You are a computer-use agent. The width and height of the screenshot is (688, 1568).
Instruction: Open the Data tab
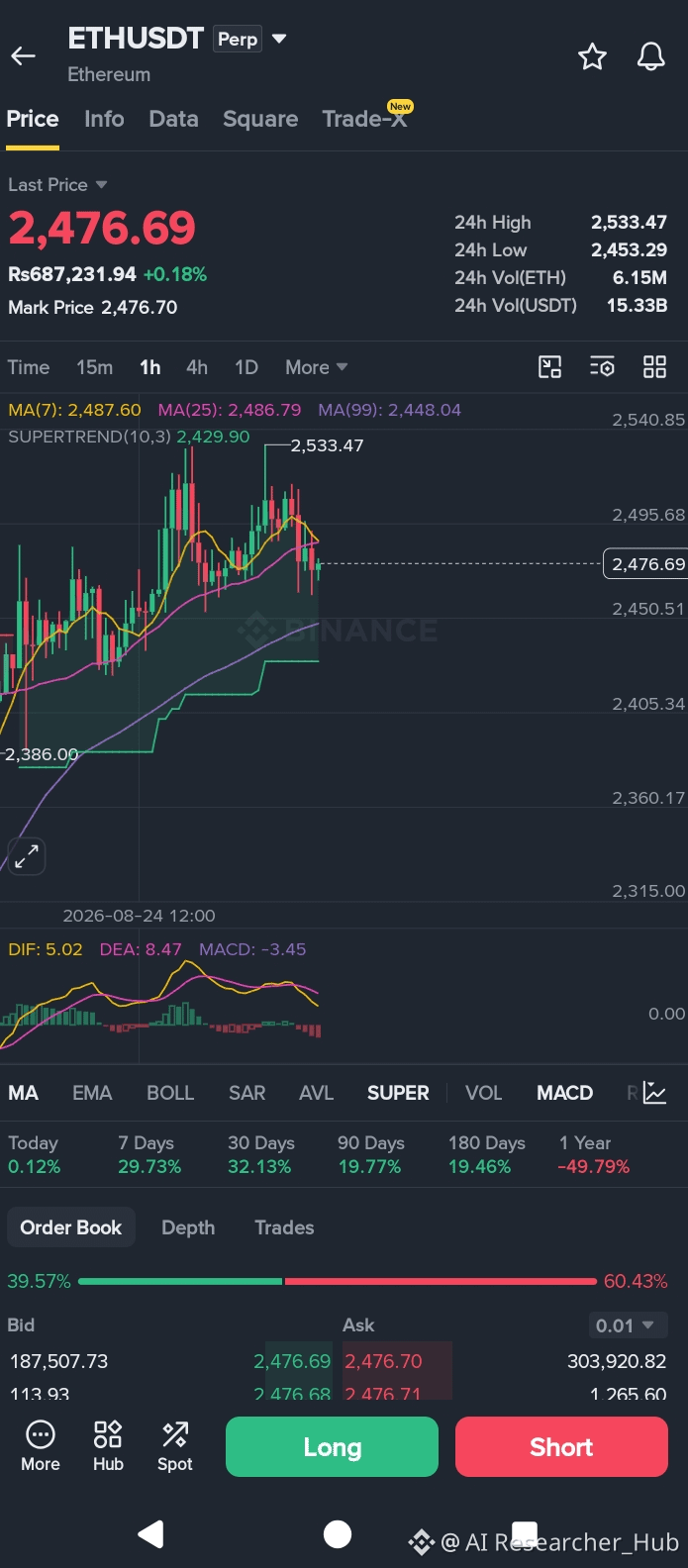pyautogui.click(x=173, y=119)
